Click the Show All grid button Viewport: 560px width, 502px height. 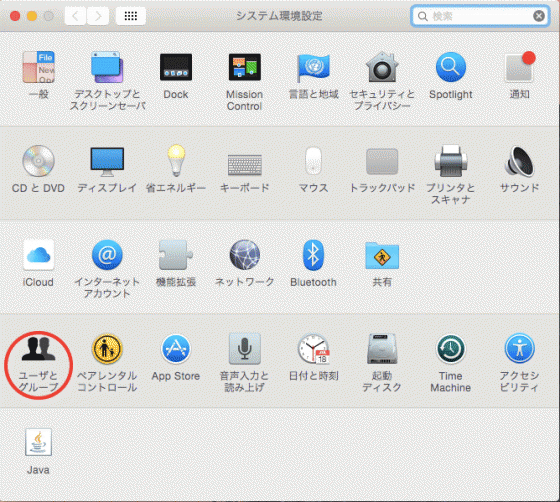pos(131,16)
